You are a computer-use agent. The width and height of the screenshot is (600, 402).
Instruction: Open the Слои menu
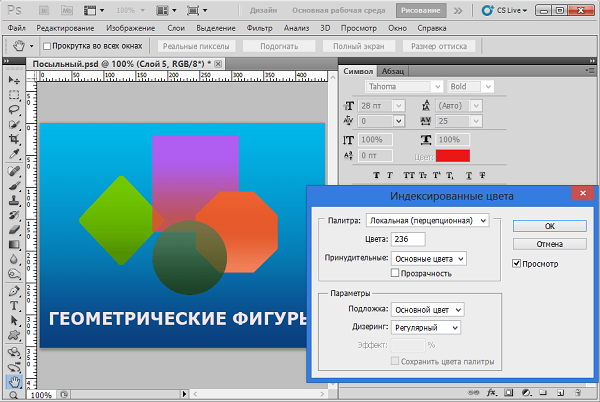pos(176,28)
